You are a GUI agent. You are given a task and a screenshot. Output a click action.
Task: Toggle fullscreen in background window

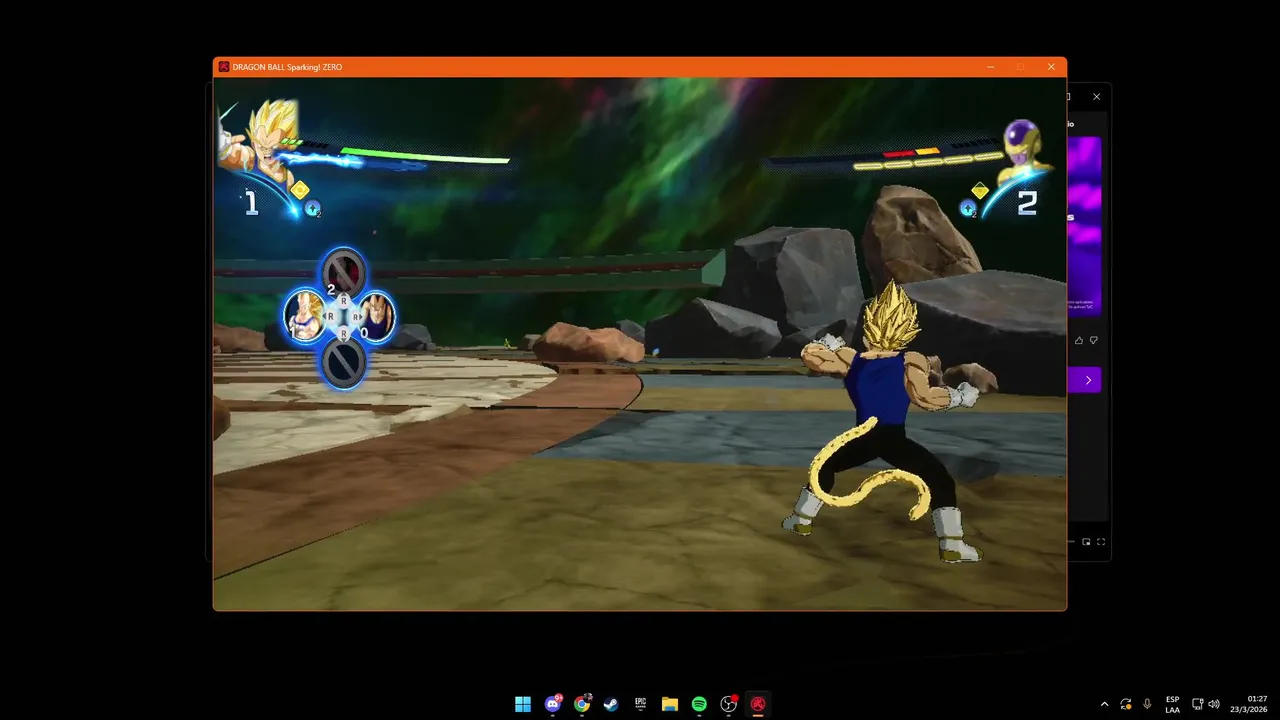point(1101,542)
